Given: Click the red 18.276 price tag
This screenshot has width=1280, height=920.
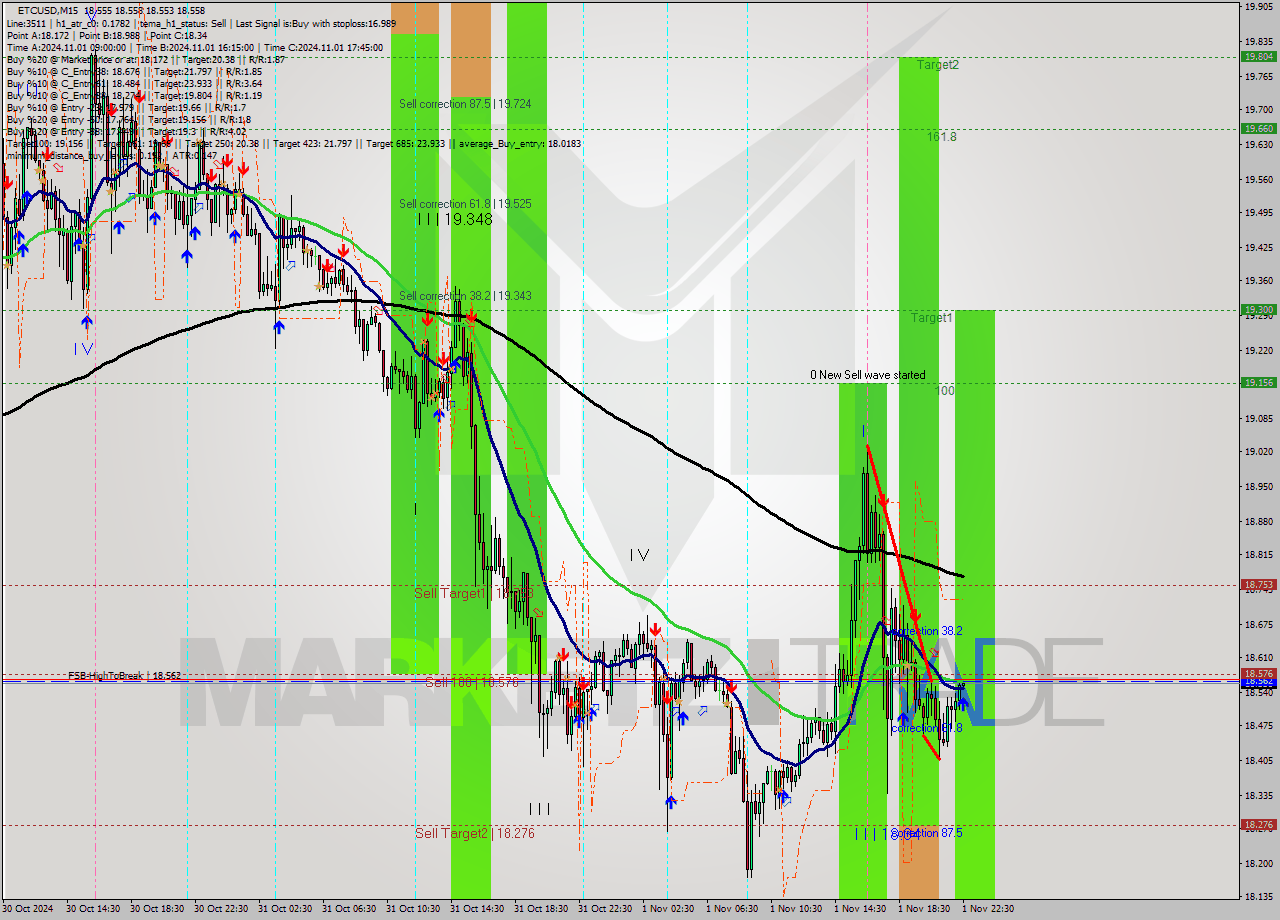Looking at the screenshot, I should pyautogui.click(x=1258, y=825).
